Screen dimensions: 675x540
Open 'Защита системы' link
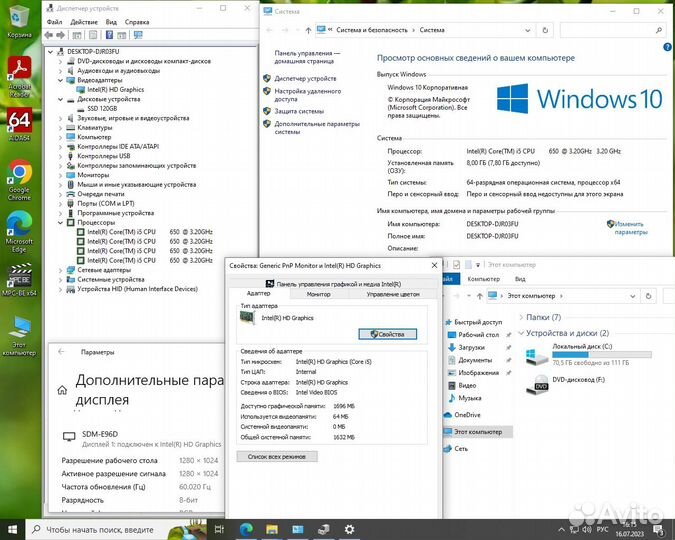coord(299,111)
